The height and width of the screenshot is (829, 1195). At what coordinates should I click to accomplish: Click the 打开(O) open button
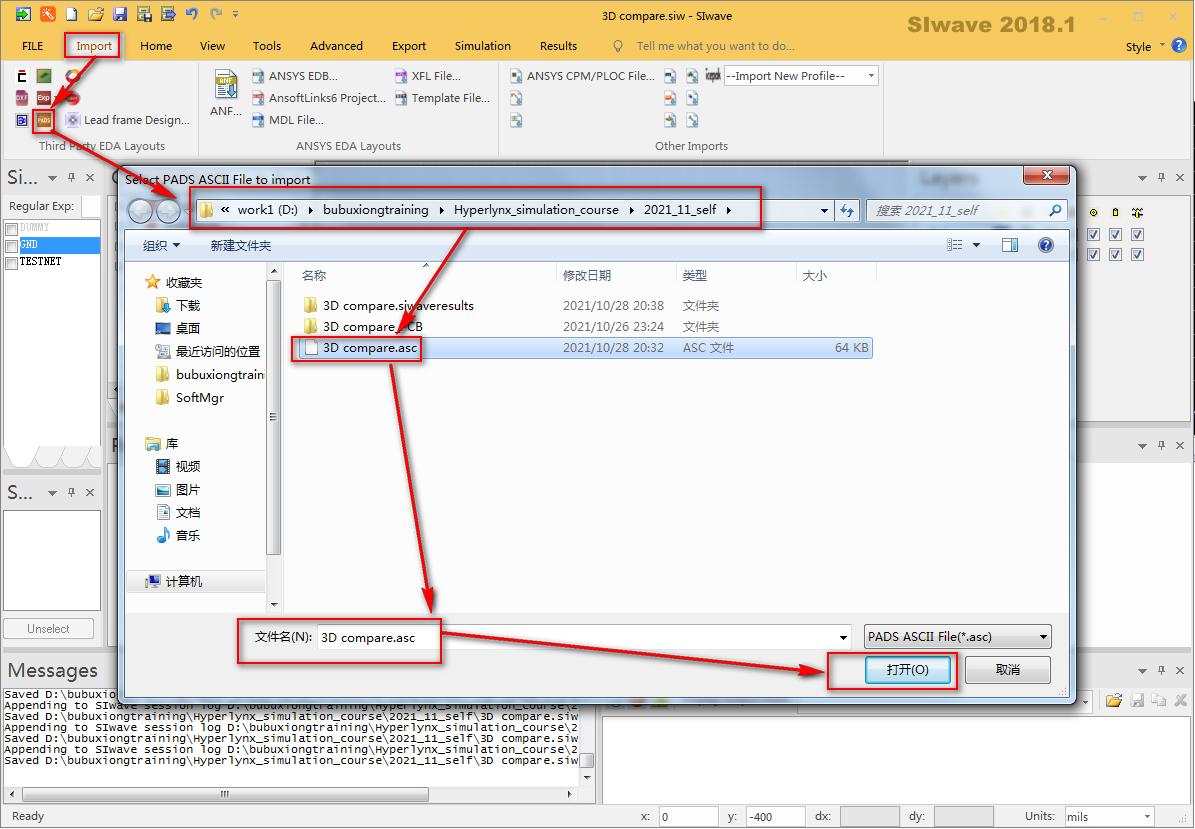pyautogui.click(x=908, y=670)
